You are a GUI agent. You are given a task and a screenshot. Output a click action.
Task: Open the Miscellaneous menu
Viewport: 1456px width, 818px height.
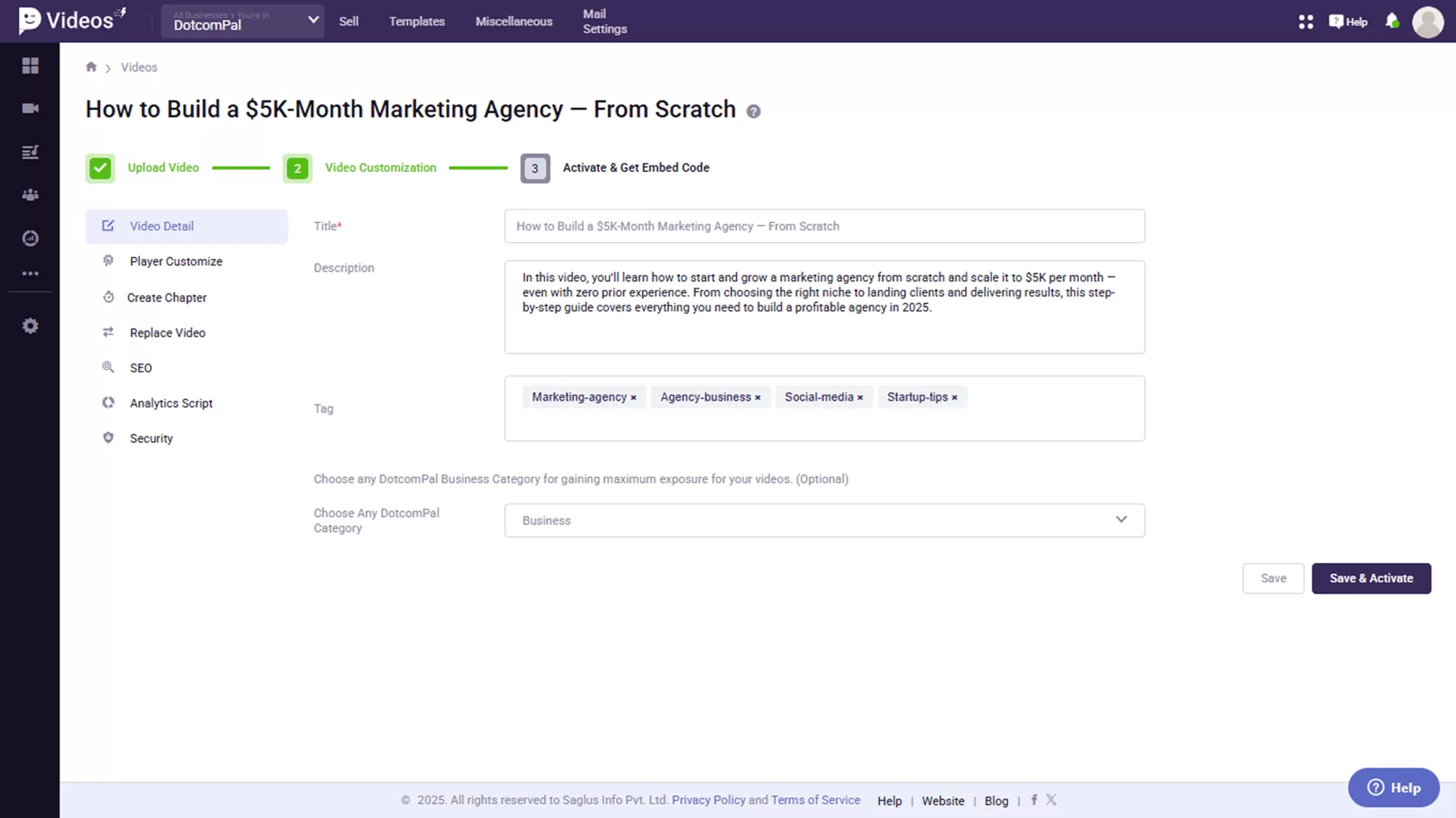tap(513, 22)
